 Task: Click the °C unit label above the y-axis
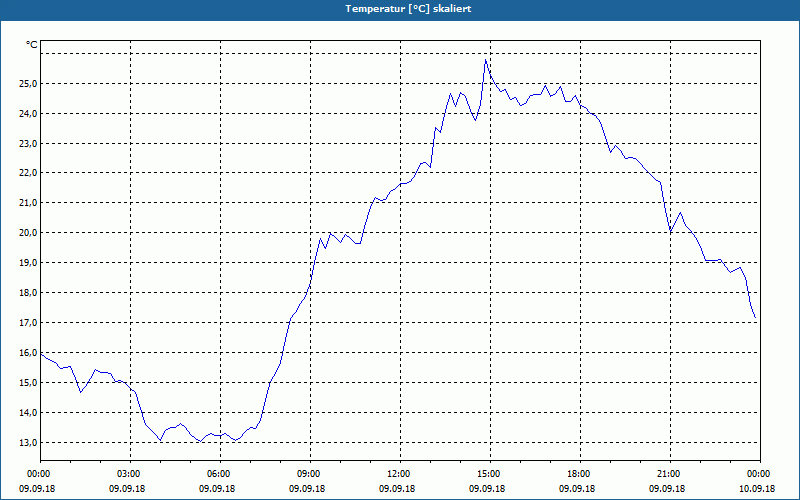click(32, 45)
